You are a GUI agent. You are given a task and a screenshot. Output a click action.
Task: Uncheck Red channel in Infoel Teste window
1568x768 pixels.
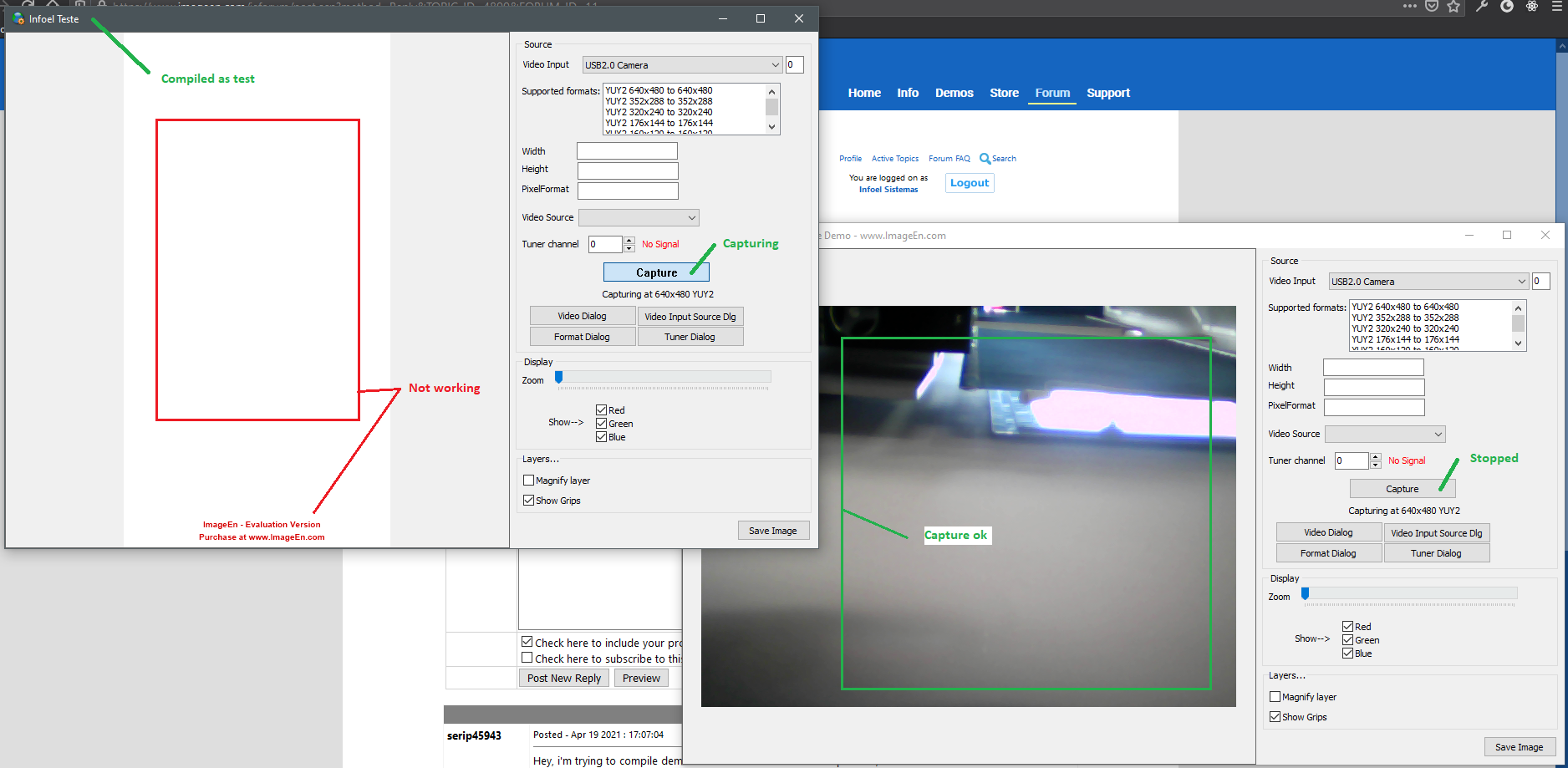[x=601, y=410]
